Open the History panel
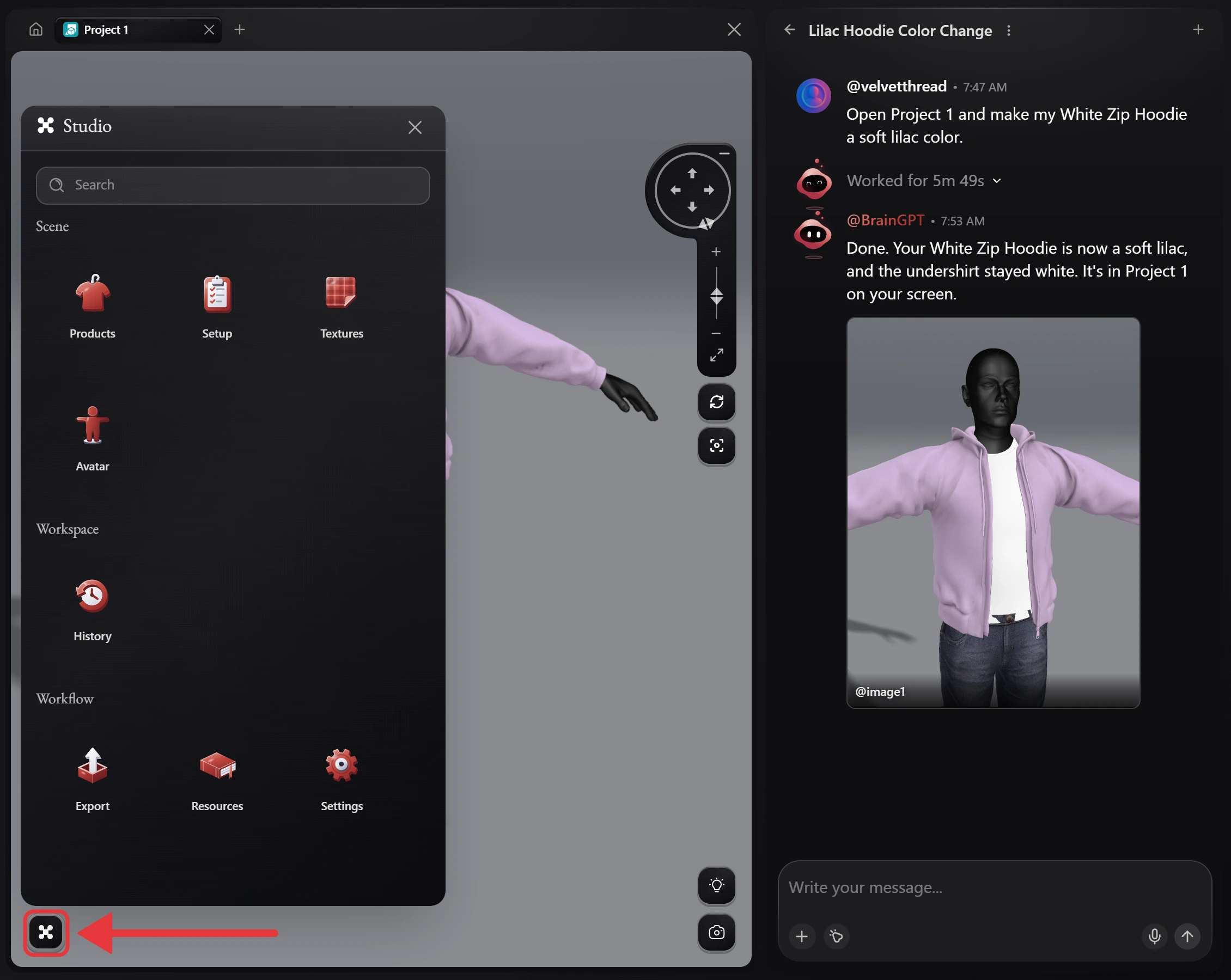This screenshot has width=1231, height=980. pyautogui.click(x=93, y=611)
